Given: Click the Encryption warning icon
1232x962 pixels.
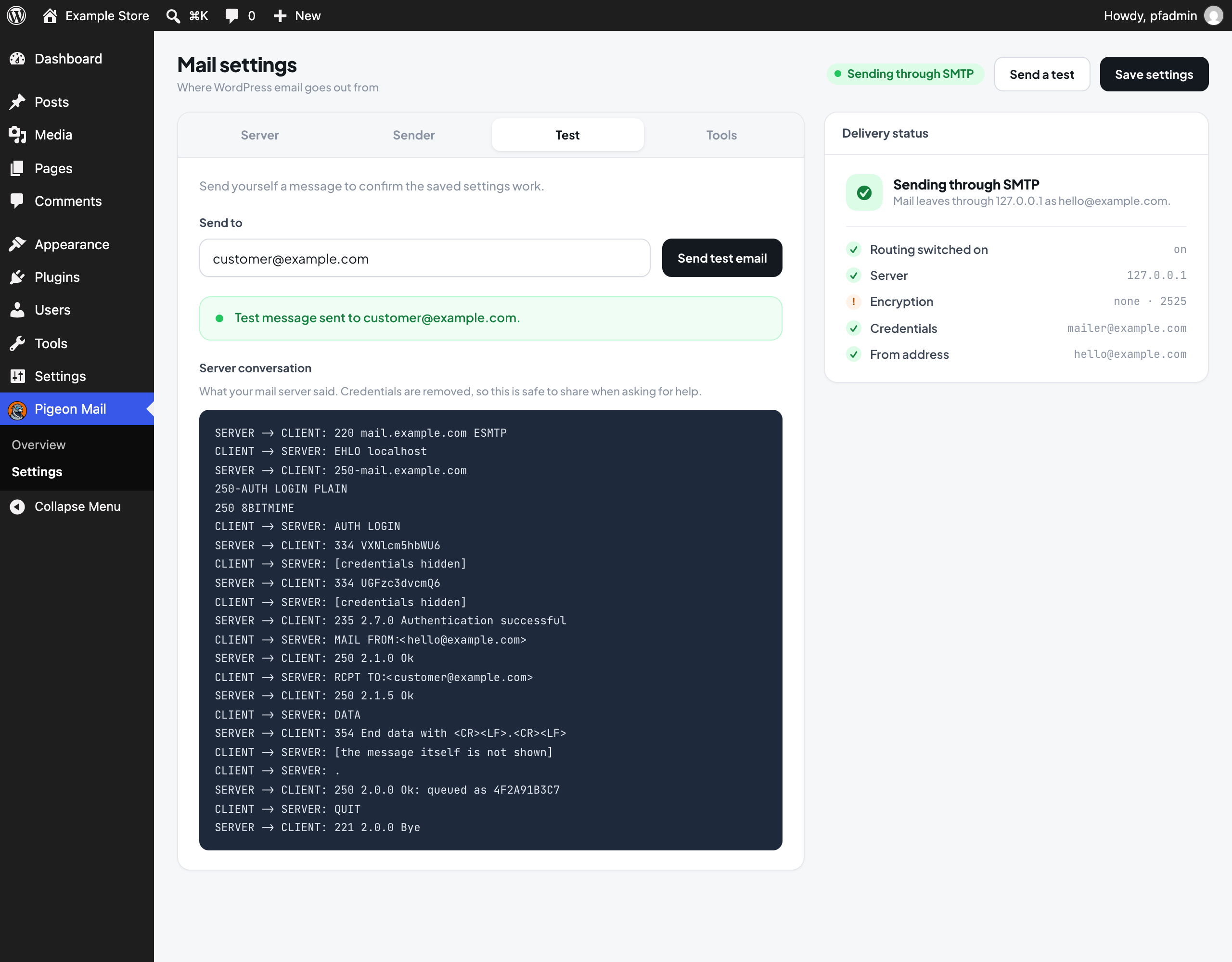Looking at the screenshot, I should 853,302.
